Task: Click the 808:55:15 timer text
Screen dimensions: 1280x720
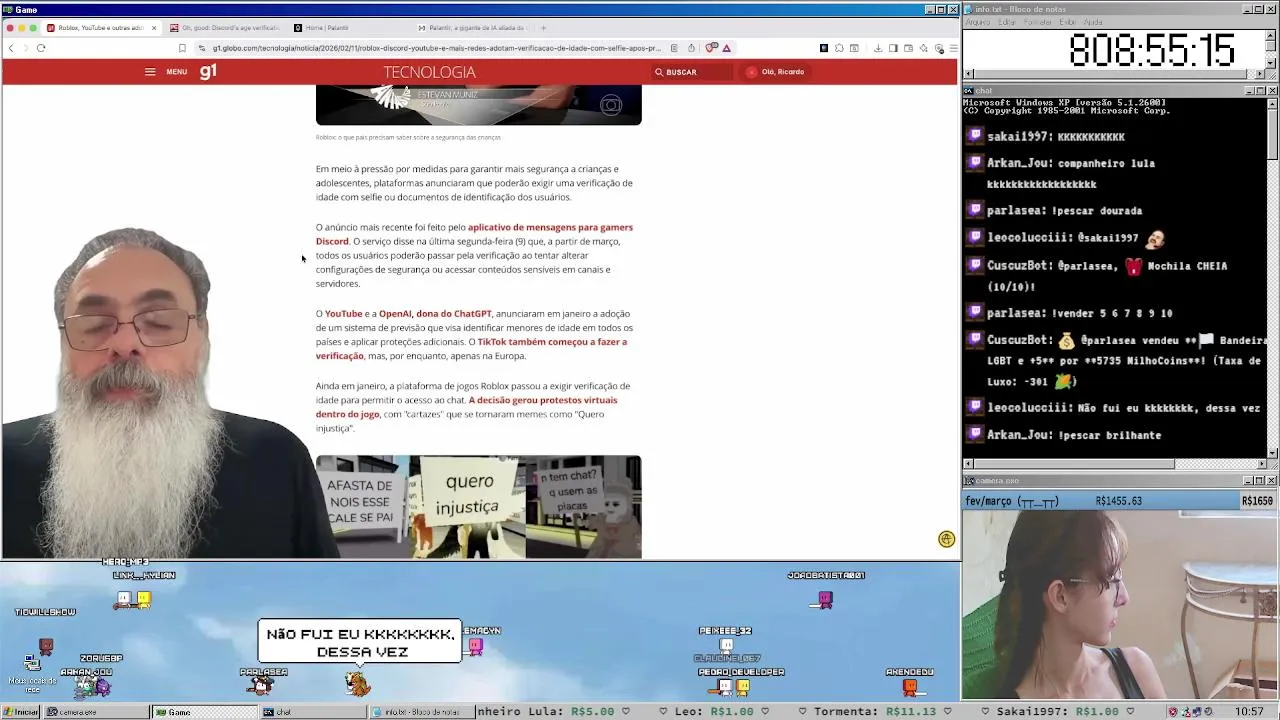Action: (x=1152, y=50)
